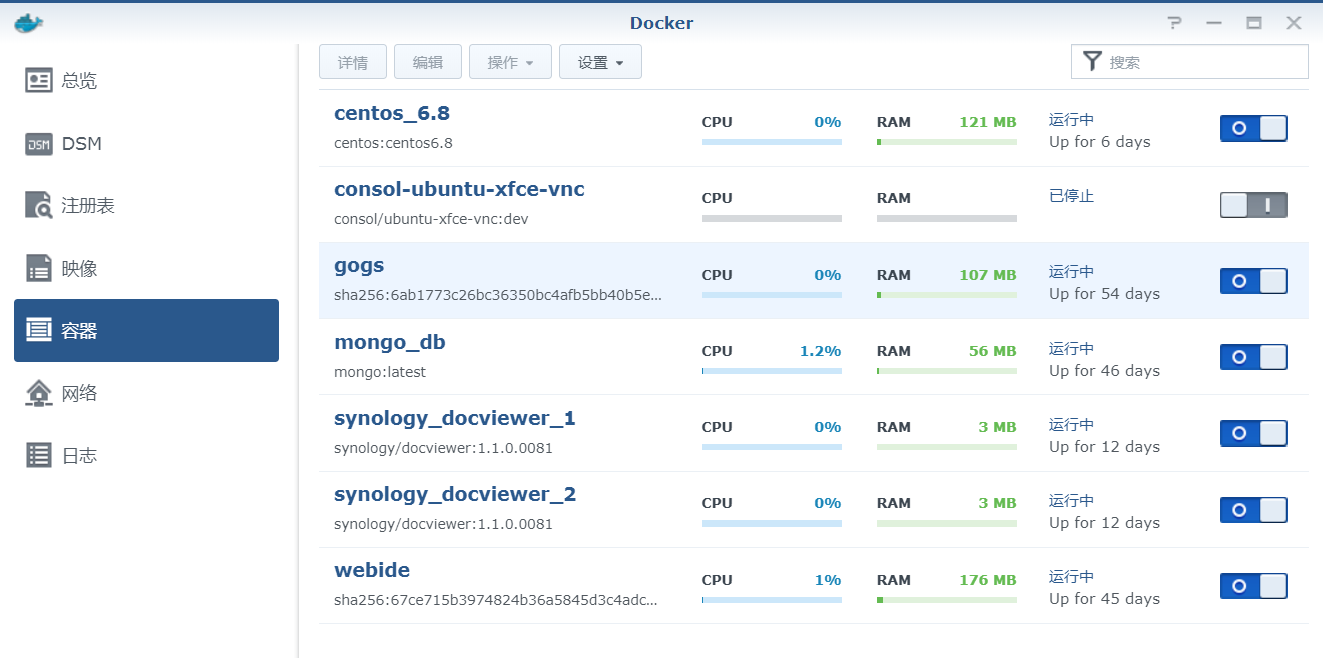1323x658 pixels.
Task: Click the 网络 network sidebar icon
Action: pyautogui.click(x=39, y=393)
